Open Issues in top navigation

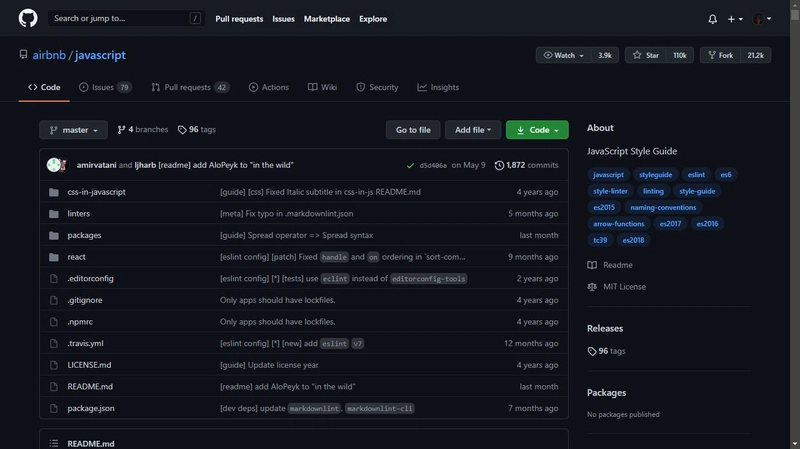coord(283,19)
